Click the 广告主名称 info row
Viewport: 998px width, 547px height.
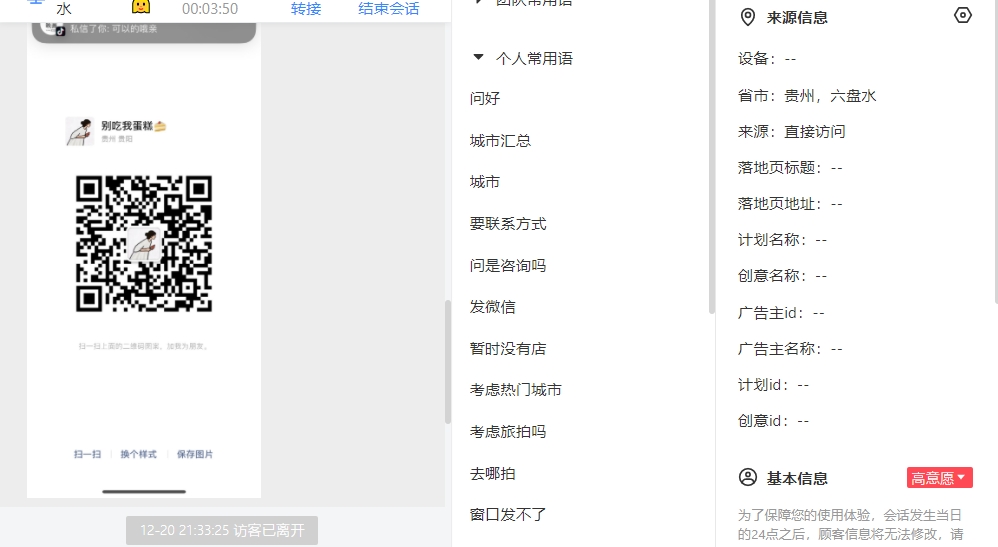click(x=790, y=349)
